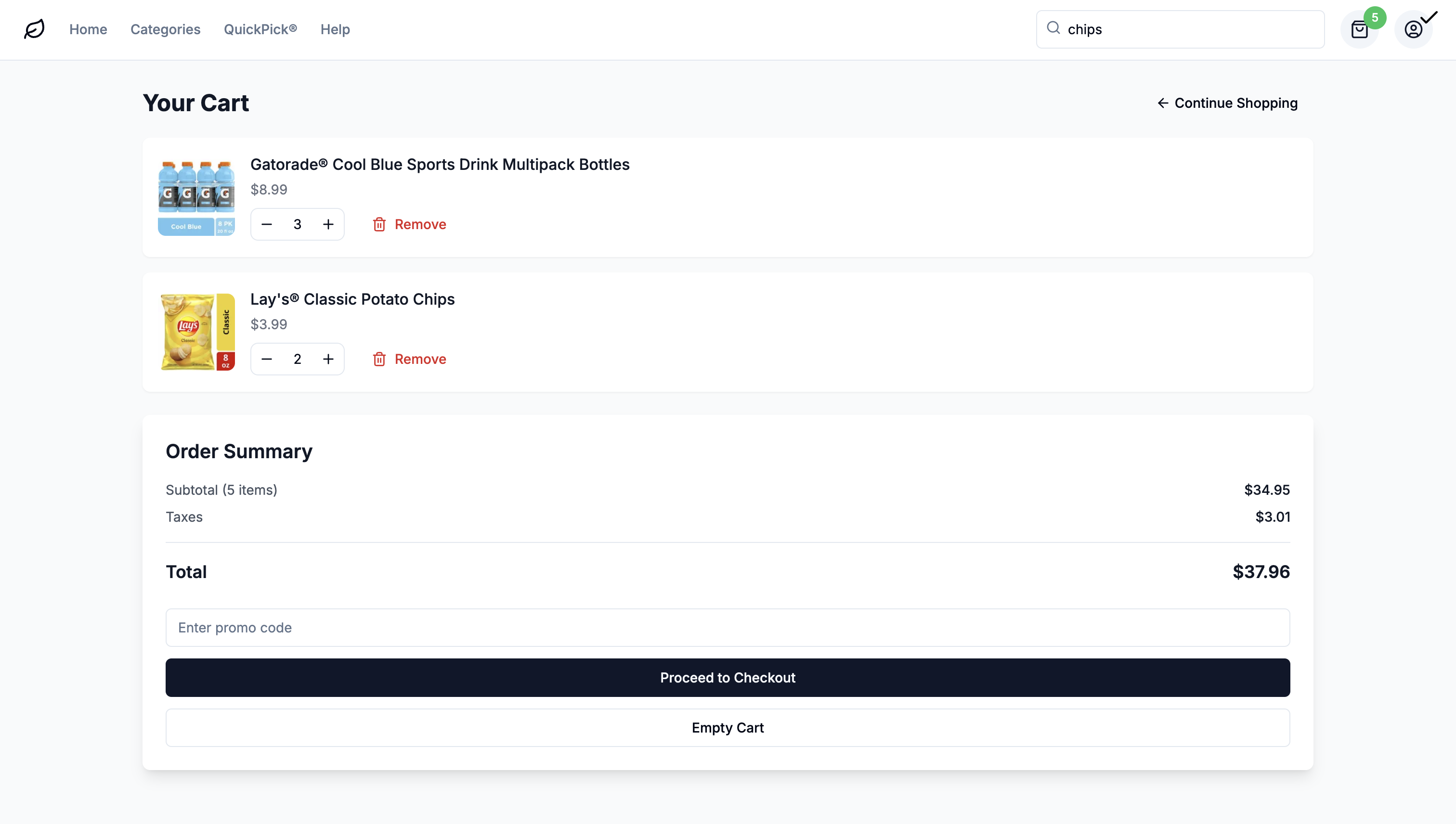Increase Gatorade quantity with plus
Screen dimensions: 1456x824
coord(328,224)
